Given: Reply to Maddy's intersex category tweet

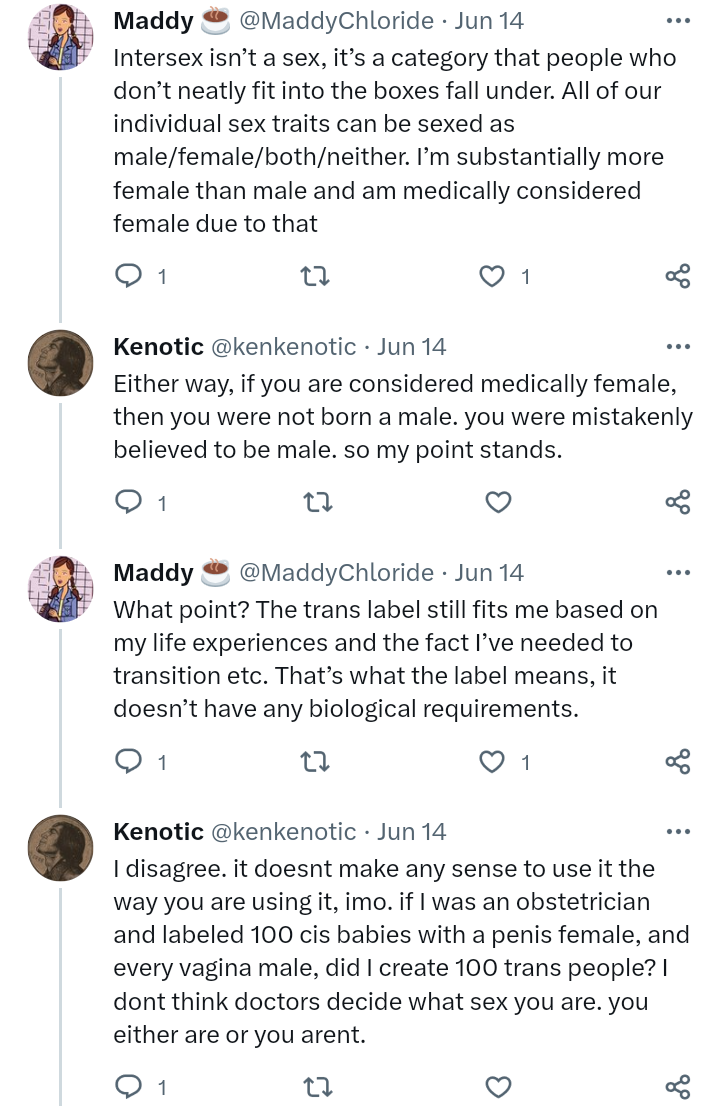Looking at the screenshot, I should pyautogui.click(x=130, y=276).
